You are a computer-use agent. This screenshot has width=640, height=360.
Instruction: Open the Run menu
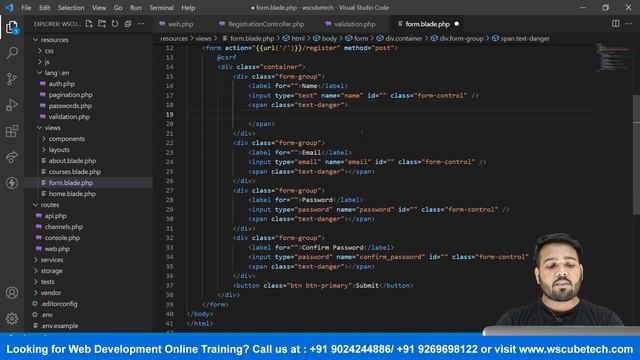pos(136,7)
